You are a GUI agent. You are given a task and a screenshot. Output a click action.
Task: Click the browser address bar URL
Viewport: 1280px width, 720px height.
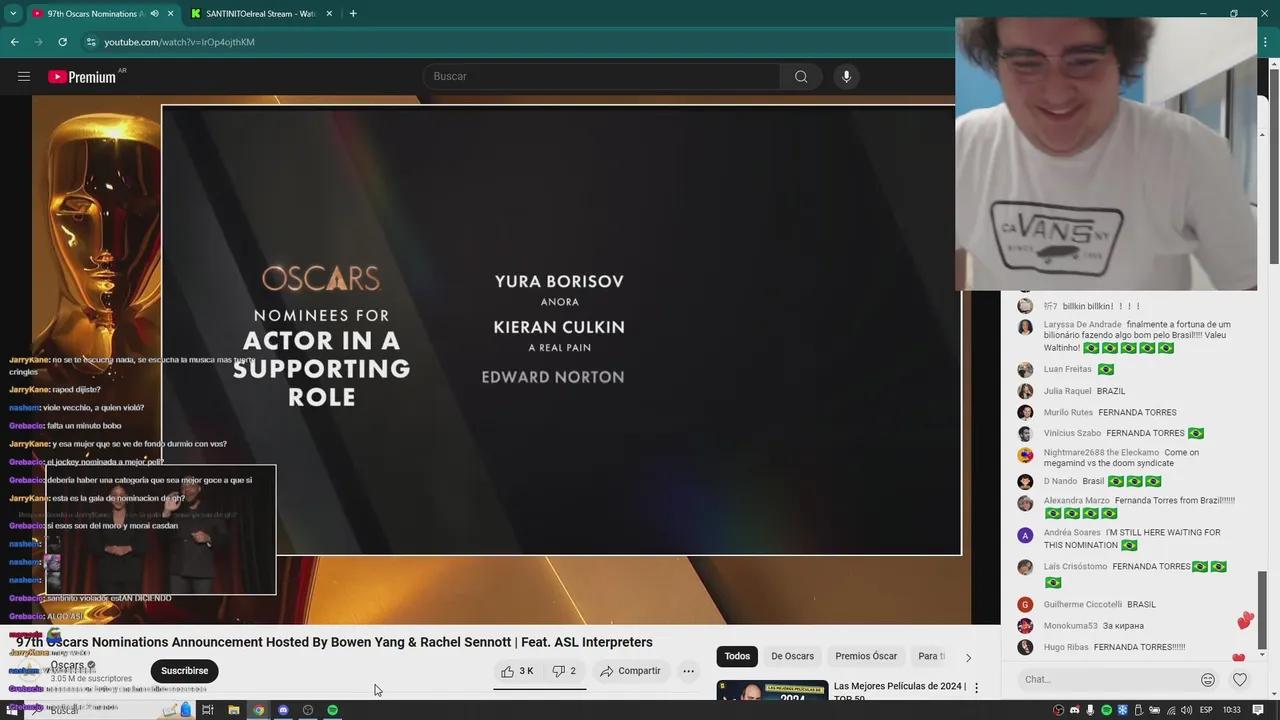click(180, 42)
